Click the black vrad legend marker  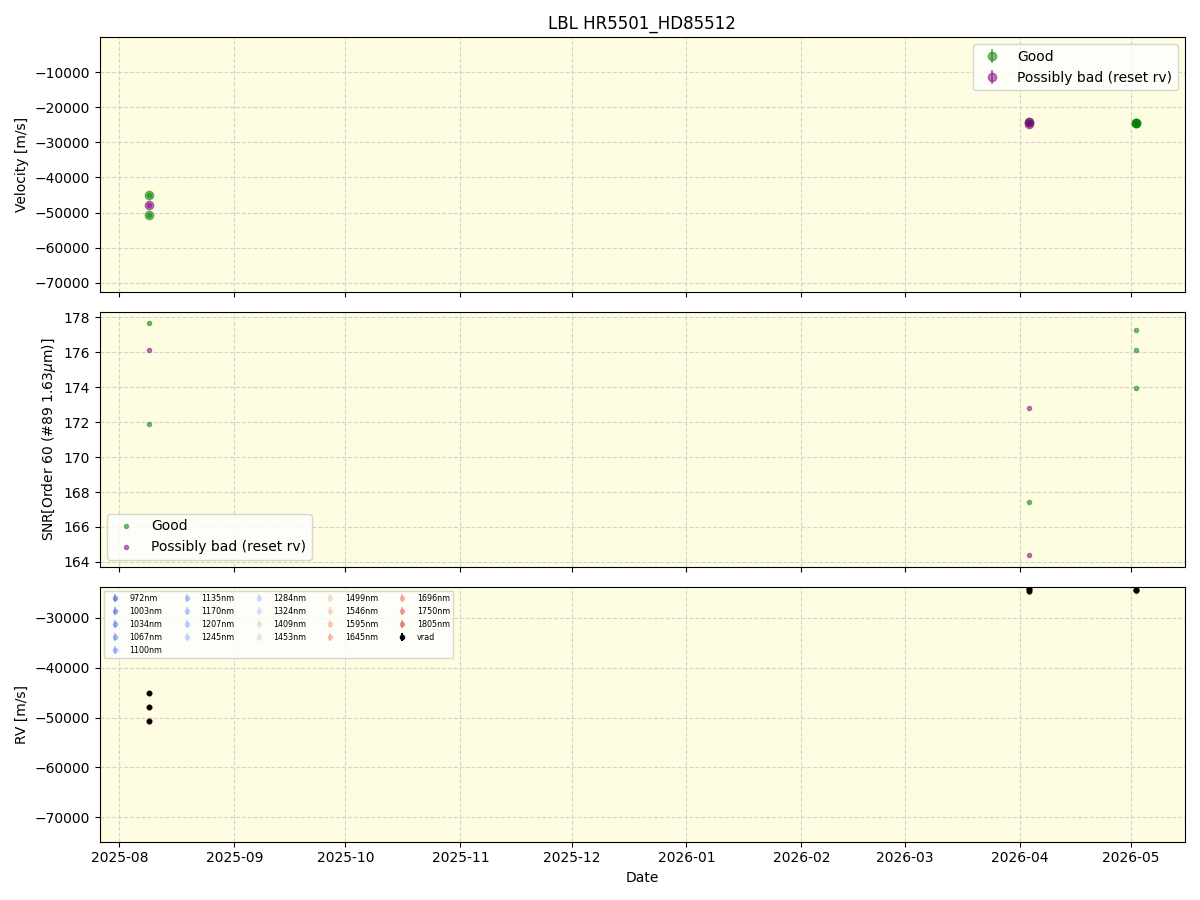coord(403,637)
